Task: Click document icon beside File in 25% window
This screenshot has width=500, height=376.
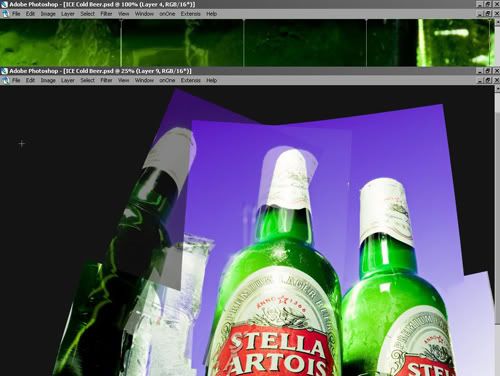Action: (5, 80)
